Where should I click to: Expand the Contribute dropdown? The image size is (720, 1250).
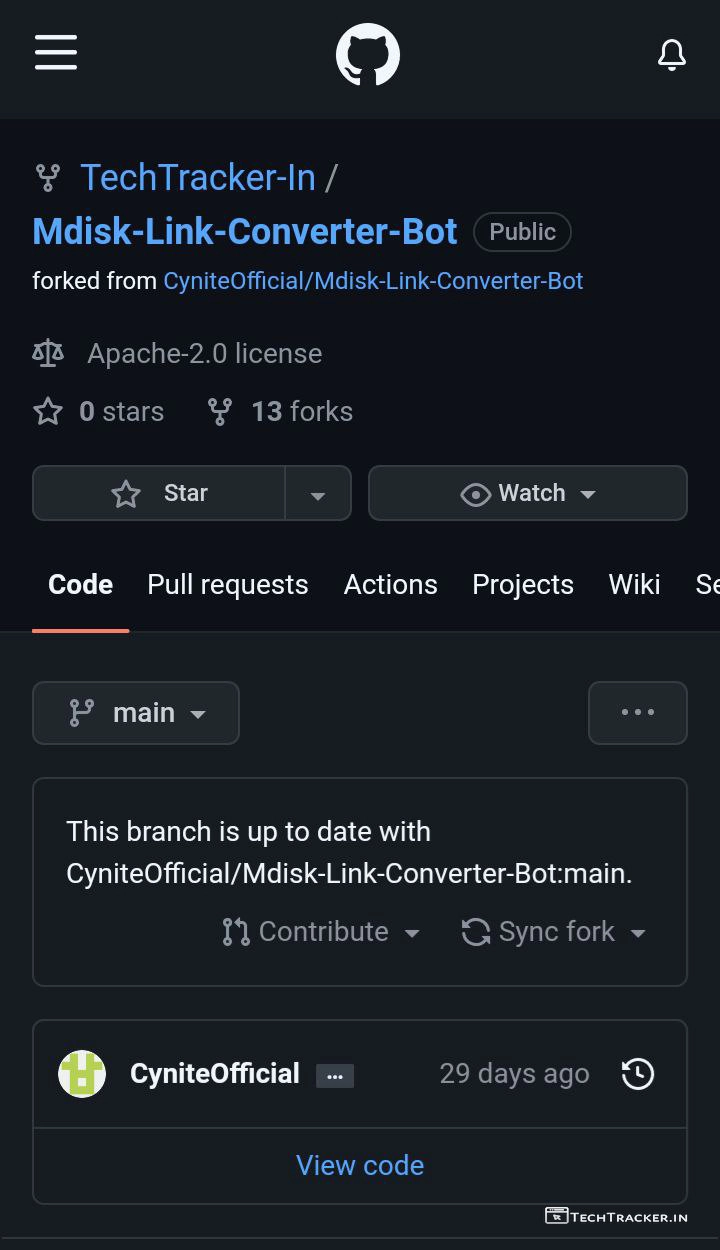(x=321, y=932)
